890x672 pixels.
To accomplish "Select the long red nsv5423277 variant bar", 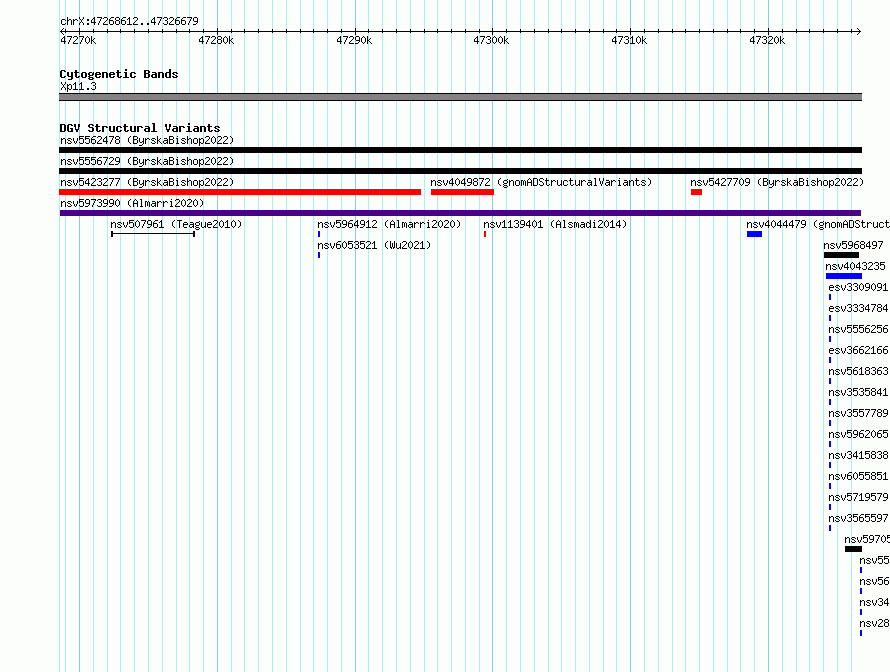I will 240,192.
